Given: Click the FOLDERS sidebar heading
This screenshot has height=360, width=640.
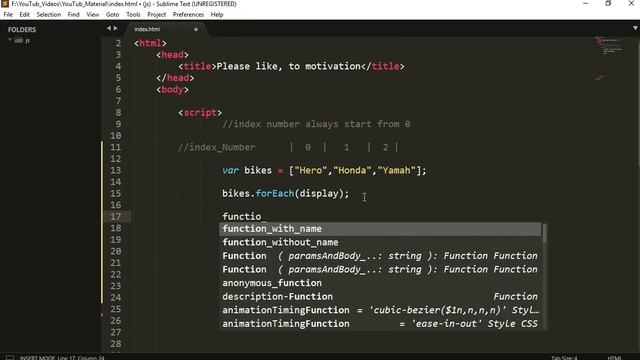Looking at the screenshot, I should 22,30.
